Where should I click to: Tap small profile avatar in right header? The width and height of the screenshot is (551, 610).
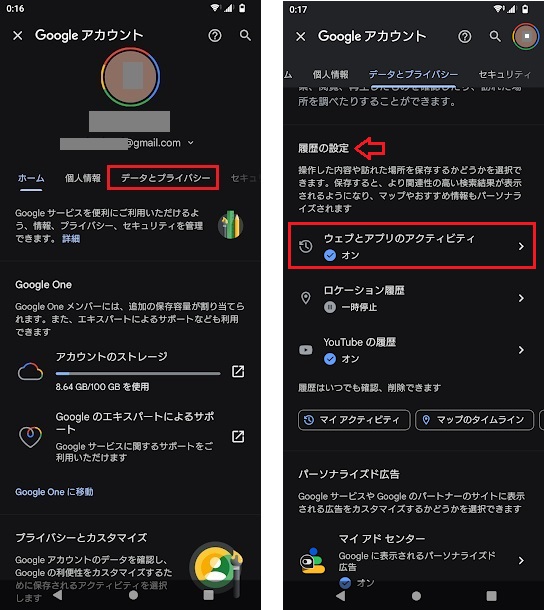point(526,36)
